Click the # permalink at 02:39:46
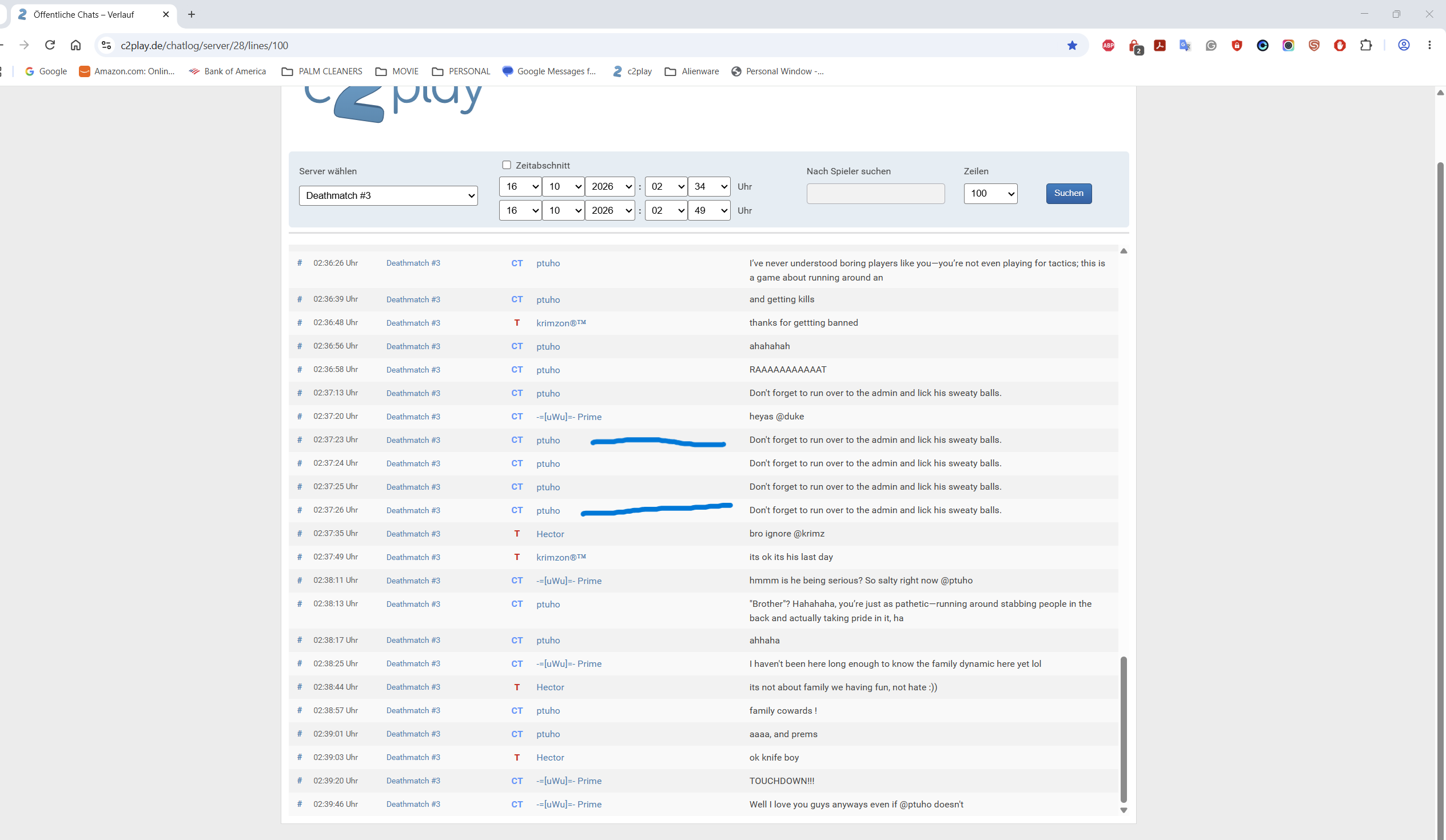This screenshot has height=840, width=1446. (x=300, y=804)
